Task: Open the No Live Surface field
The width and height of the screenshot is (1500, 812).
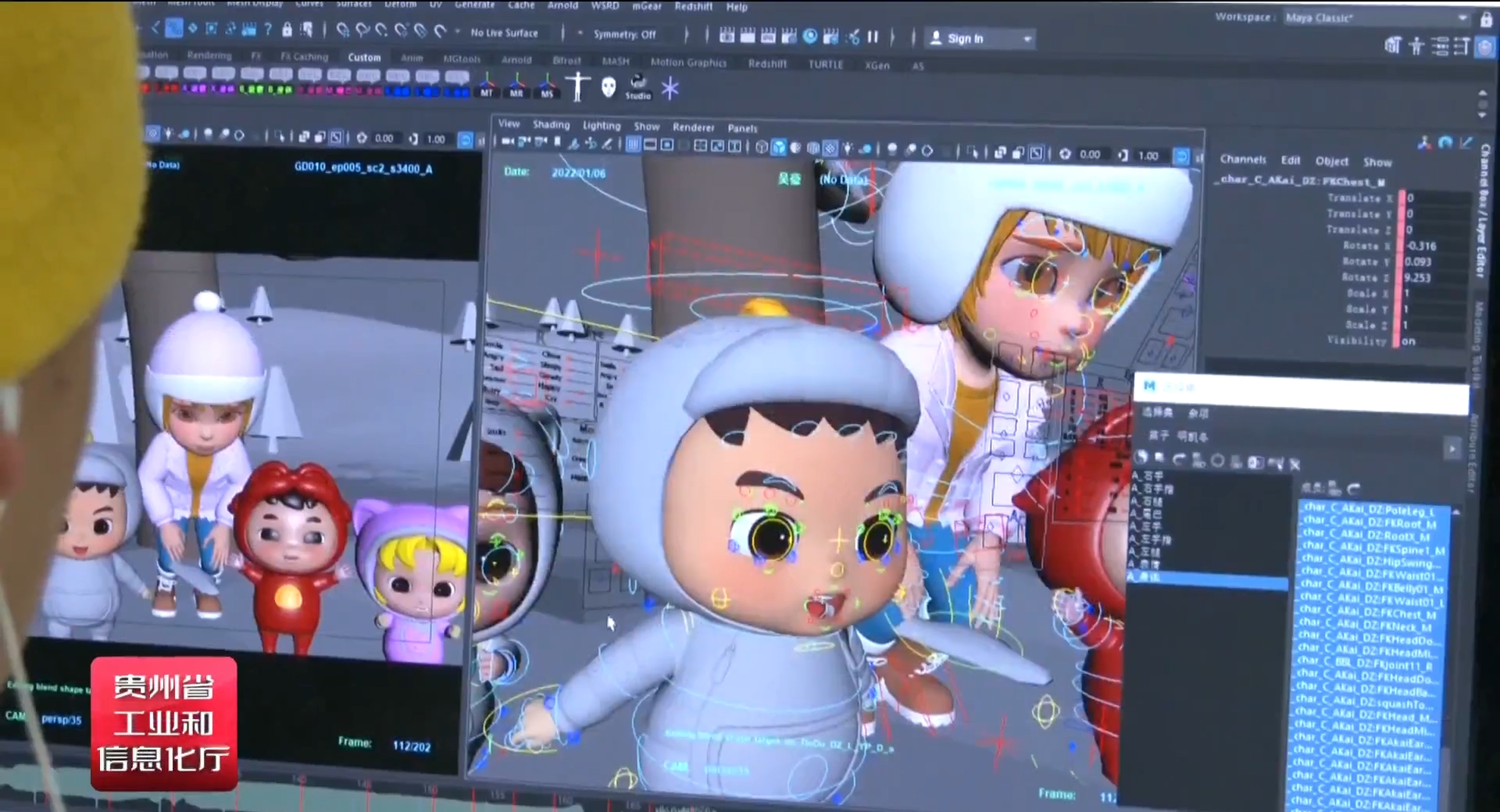Action: [504, 33]
